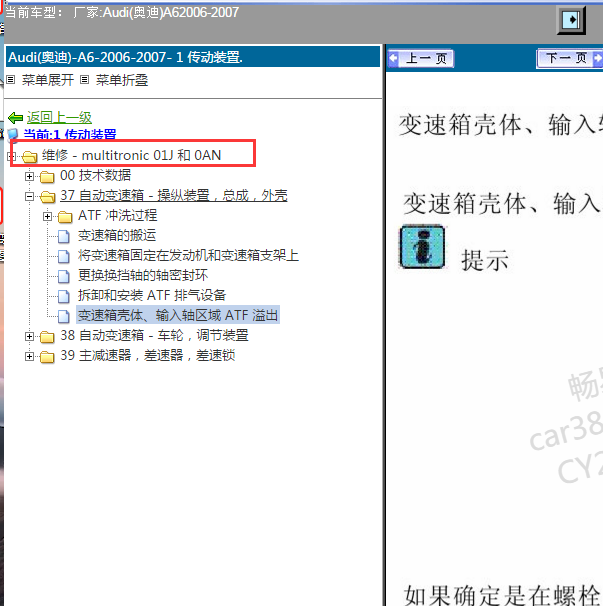Click the 返回上一级 link

tap(59, 117)
